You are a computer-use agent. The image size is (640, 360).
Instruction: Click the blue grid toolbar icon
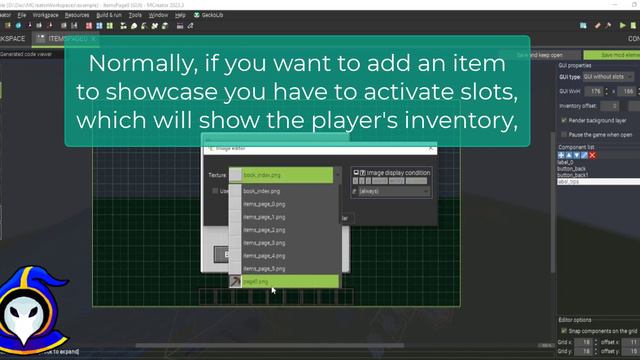tap(99, 26)
